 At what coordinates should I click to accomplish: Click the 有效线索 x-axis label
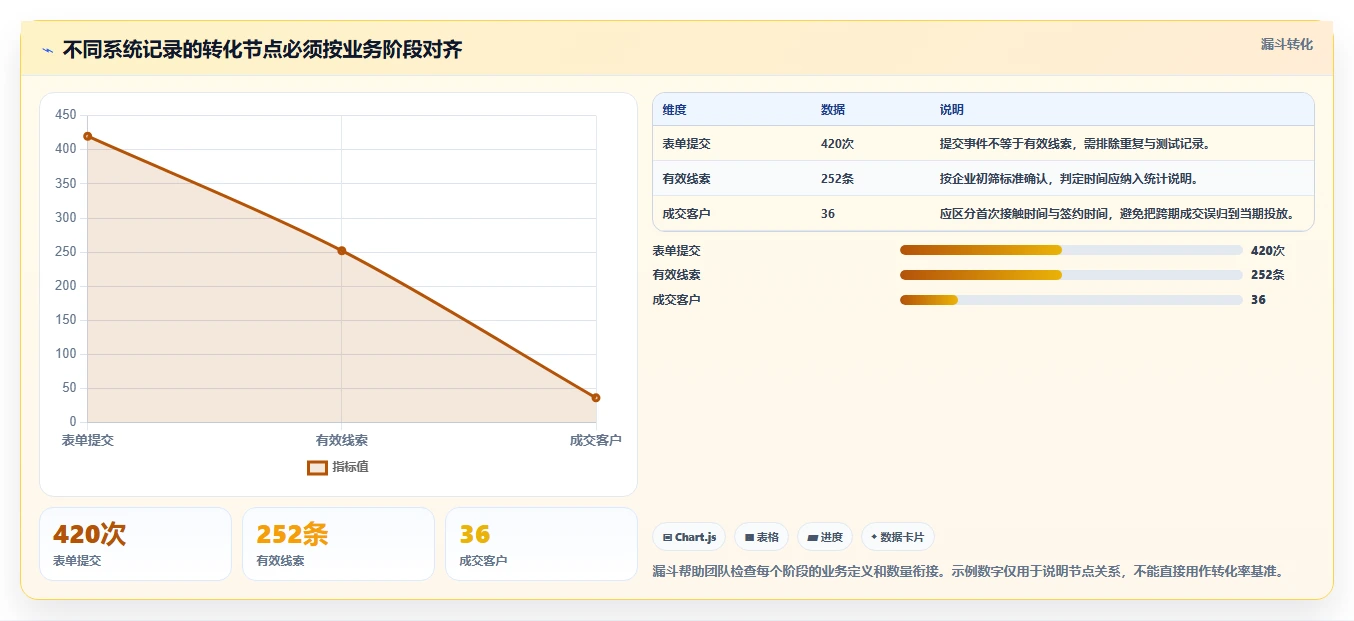(342, 440)
